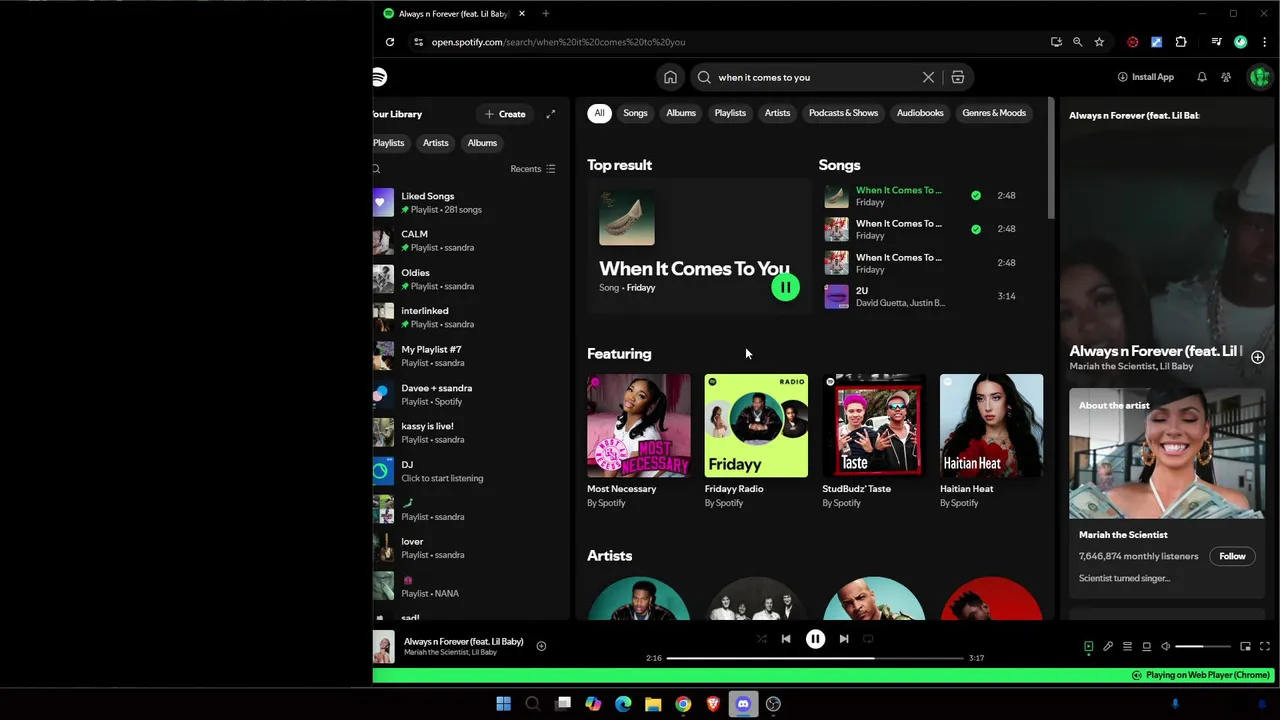The width and height of the screenshot is (1280, 720).
Task: Skip to the next track
Action: click(844, 639)
